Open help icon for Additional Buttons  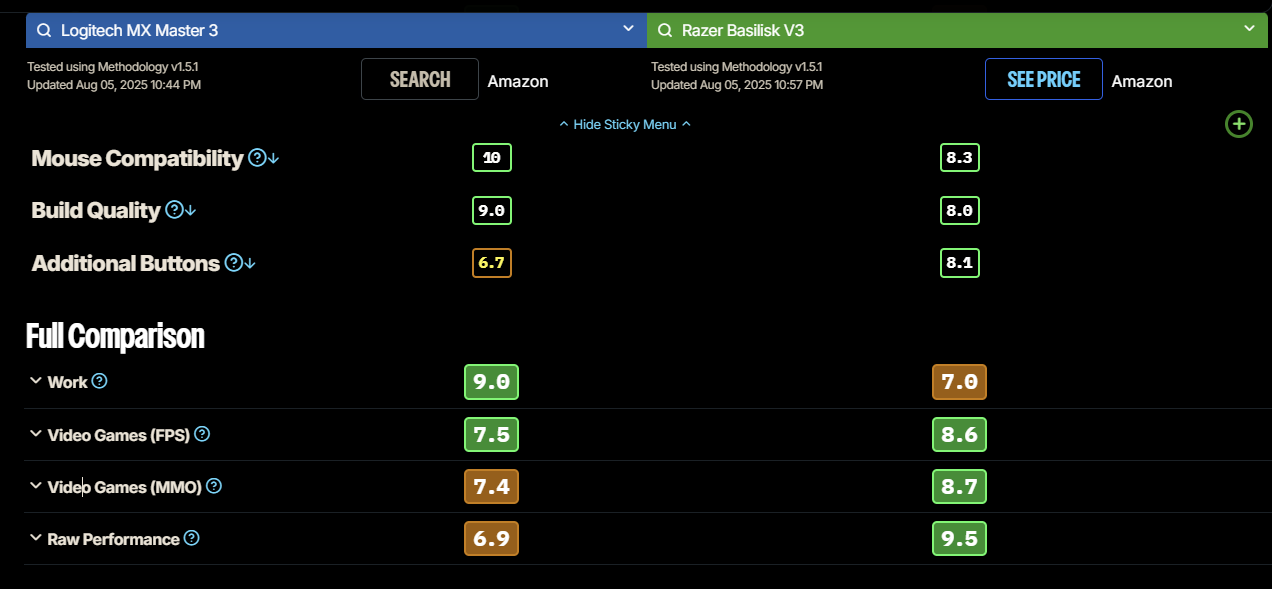coord(234,262)
